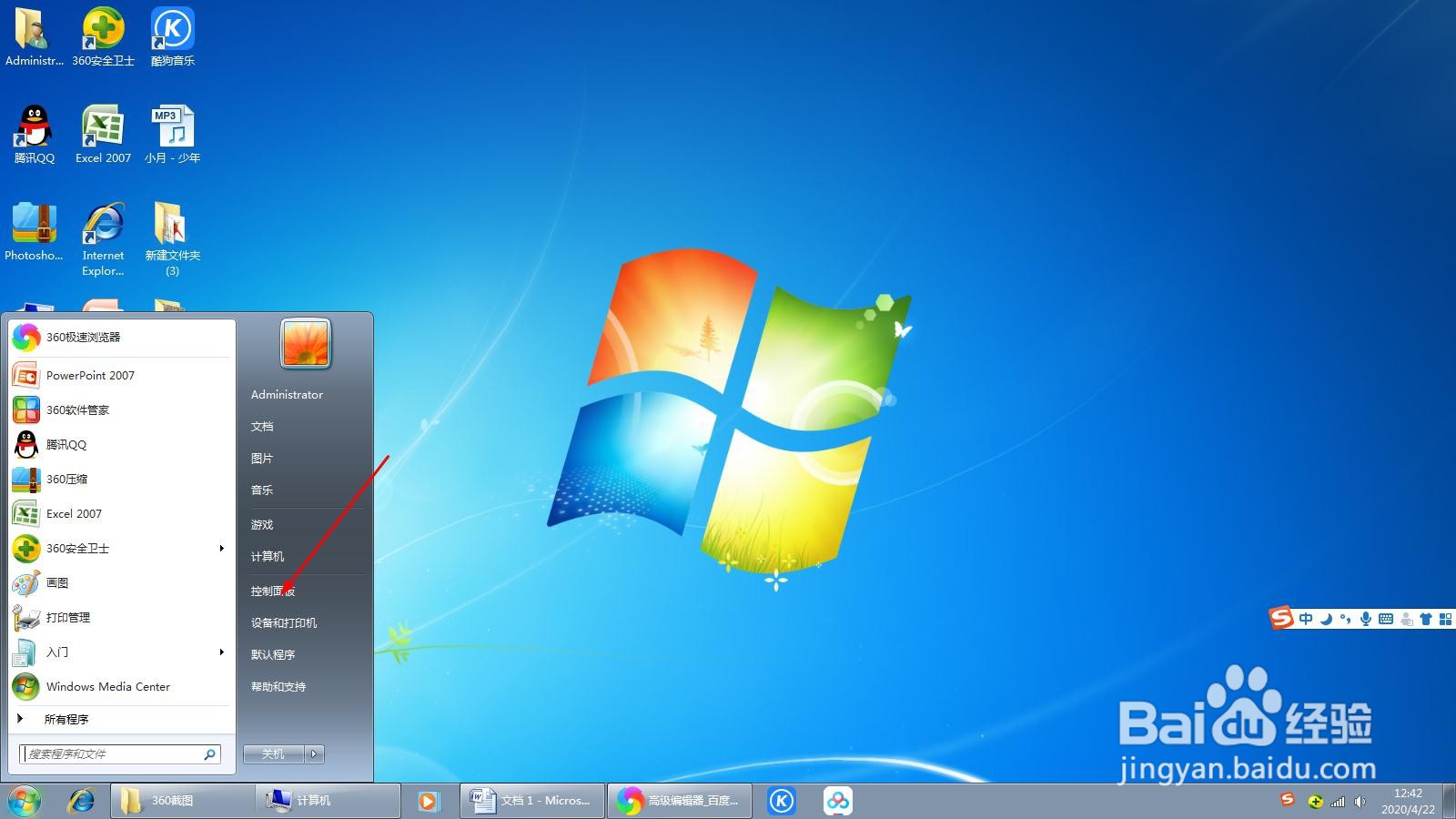Screen dimensions: 1456x819
Task: Expand 所有程序 list
Action: click(x=122, y=719)
